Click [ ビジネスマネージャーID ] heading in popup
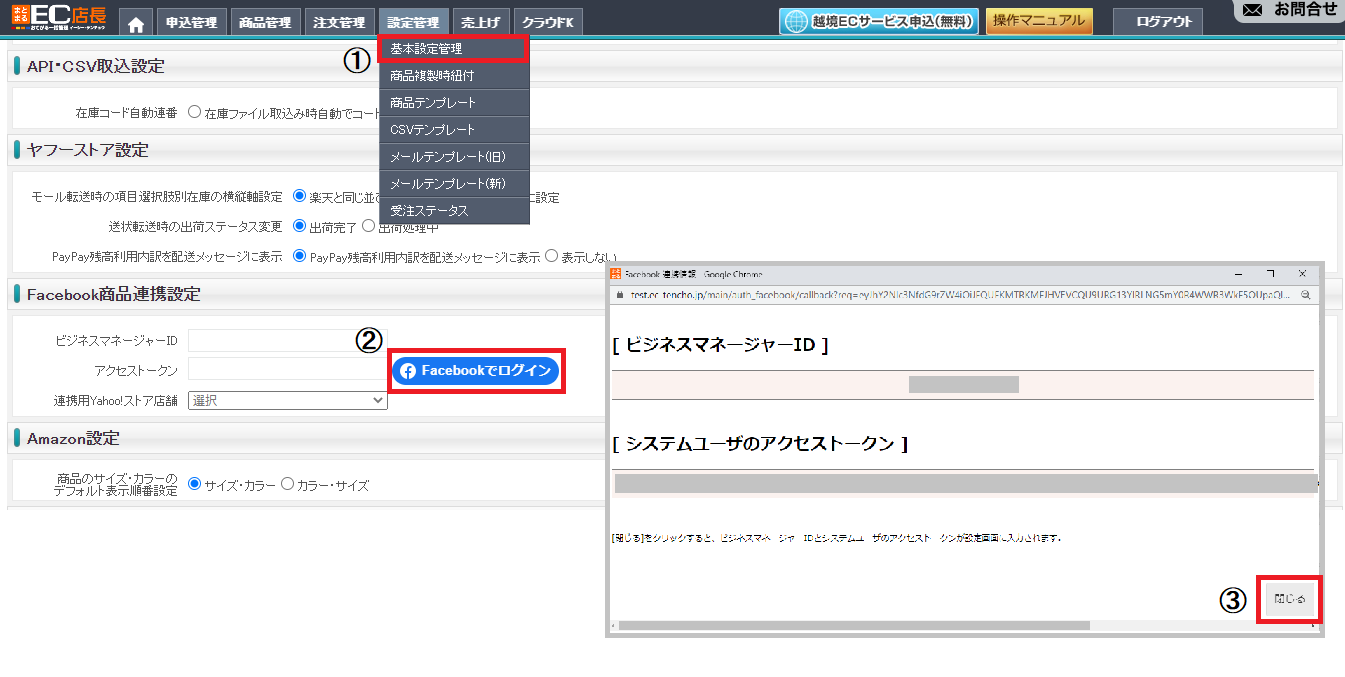 (x=720, y=345)
